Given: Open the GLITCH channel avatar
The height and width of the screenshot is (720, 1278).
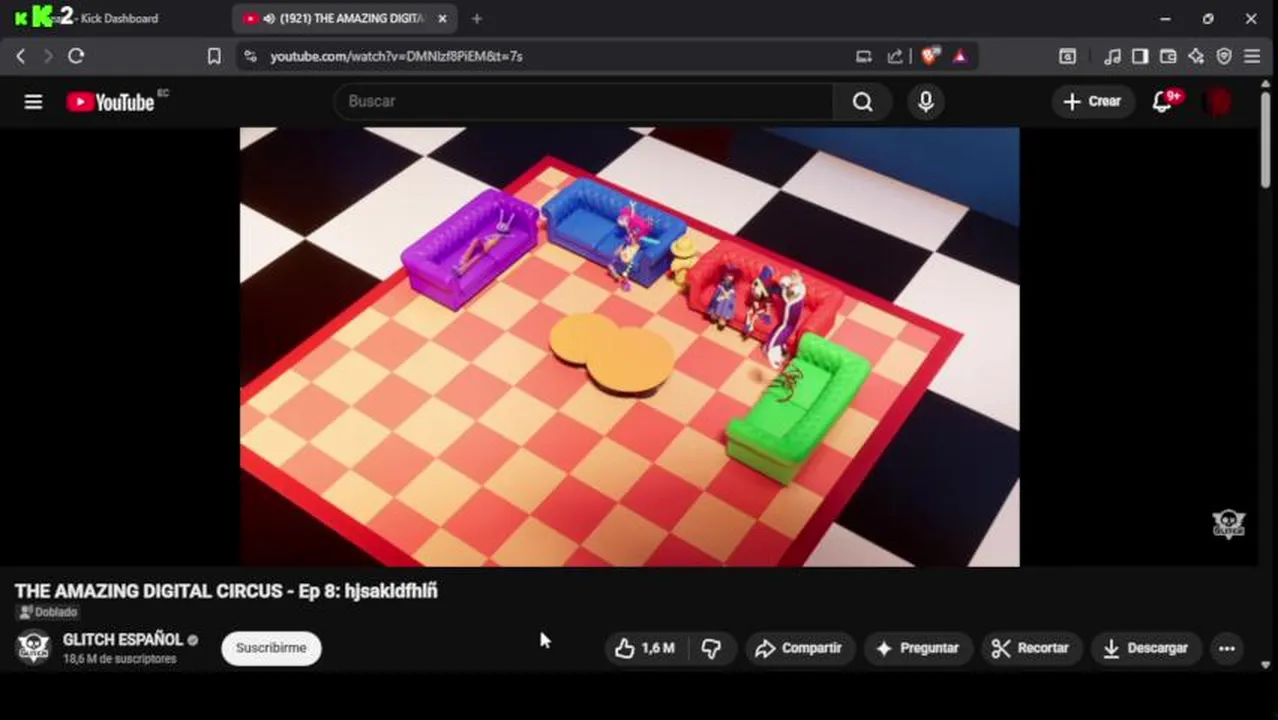Looking at the screenshot, I should pyautogui.click(x=33, y=648).
